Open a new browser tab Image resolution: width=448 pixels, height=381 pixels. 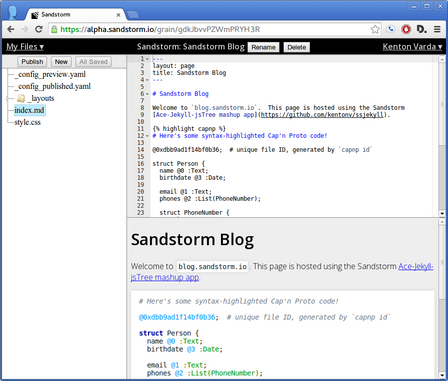pos(133,15)
